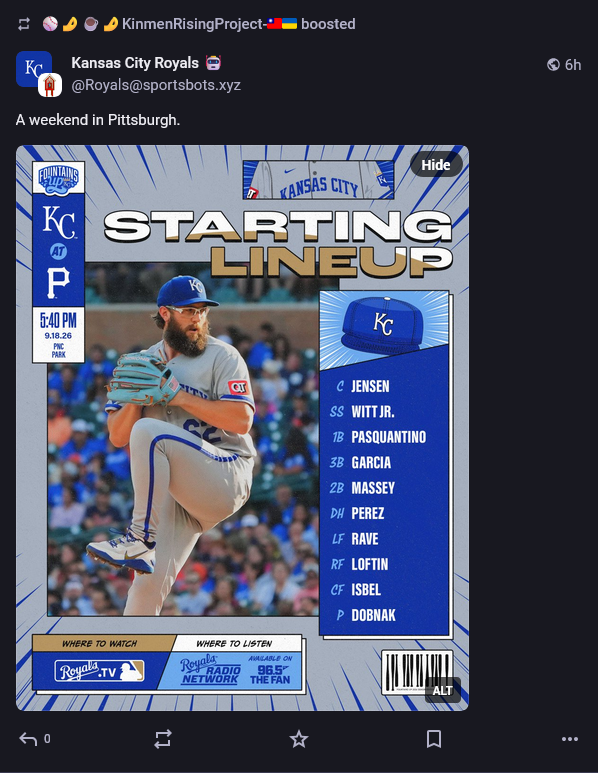The image size is (598, 773).
Task: Click the globe public visibility icon
Action: click(x=554, y=65)
